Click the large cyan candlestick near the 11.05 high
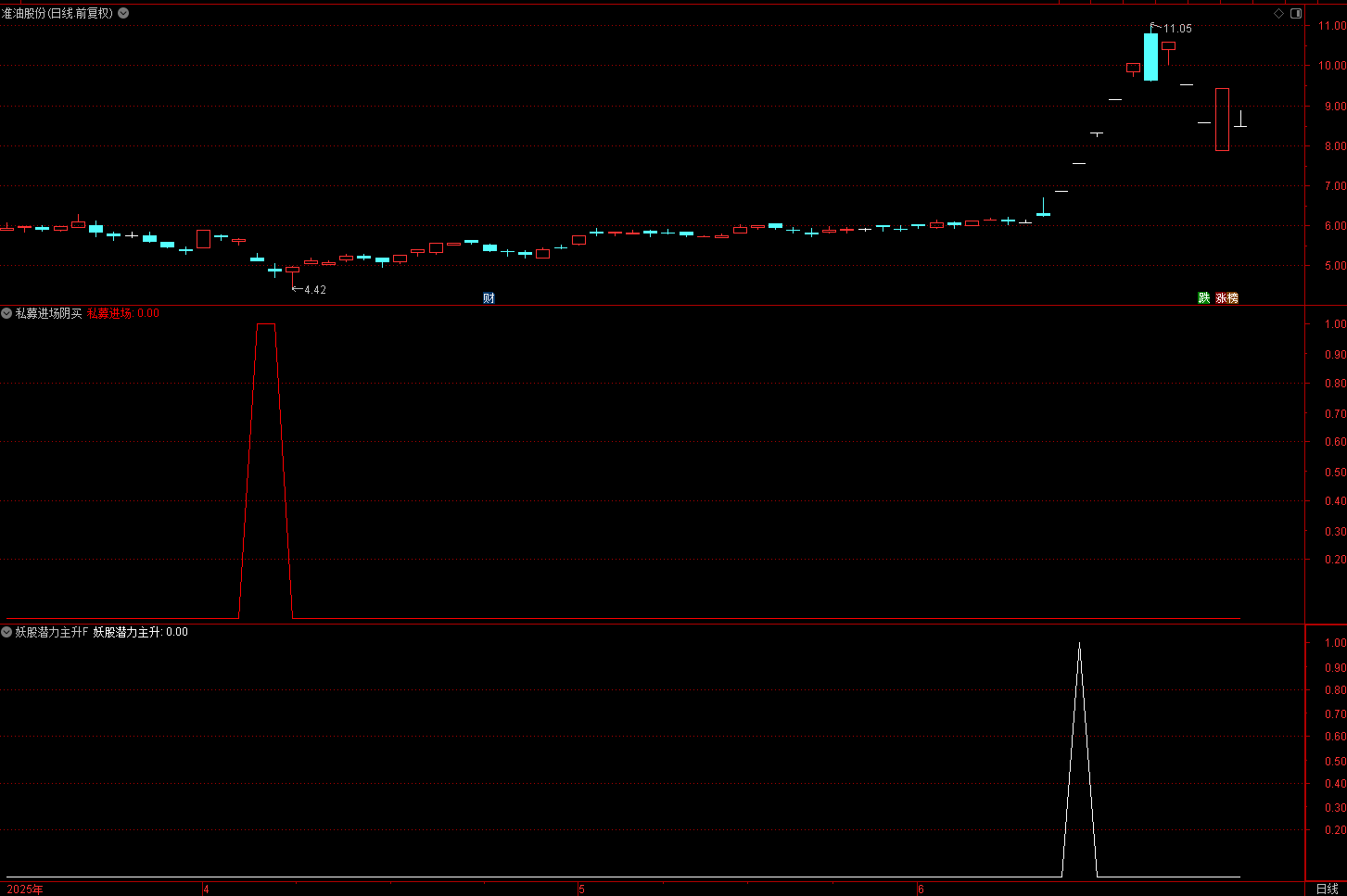1347x896 pixels. [x=1150, y=57]
